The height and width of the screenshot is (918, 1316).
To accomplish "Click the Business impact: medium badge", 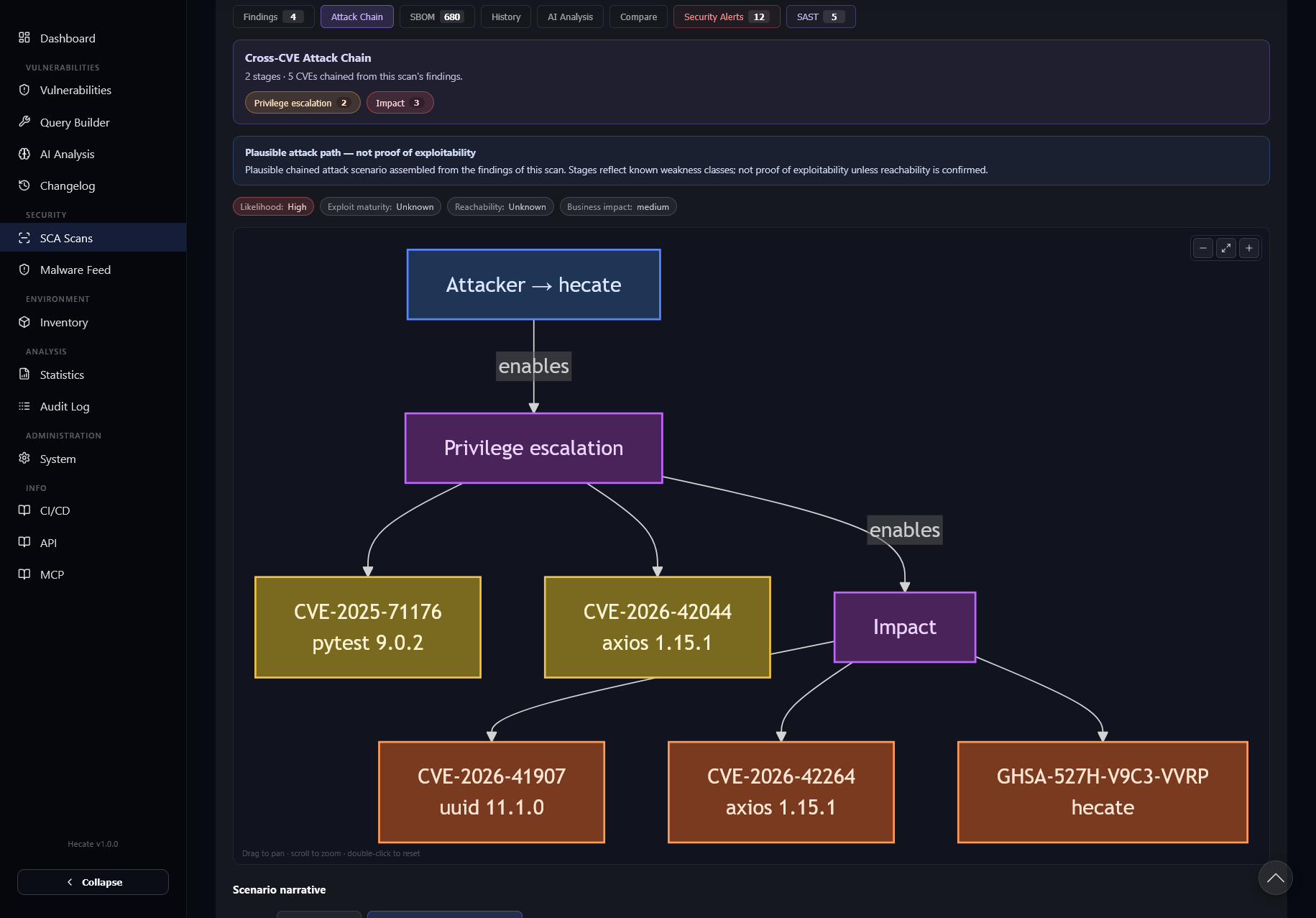I will click(618, 207).
